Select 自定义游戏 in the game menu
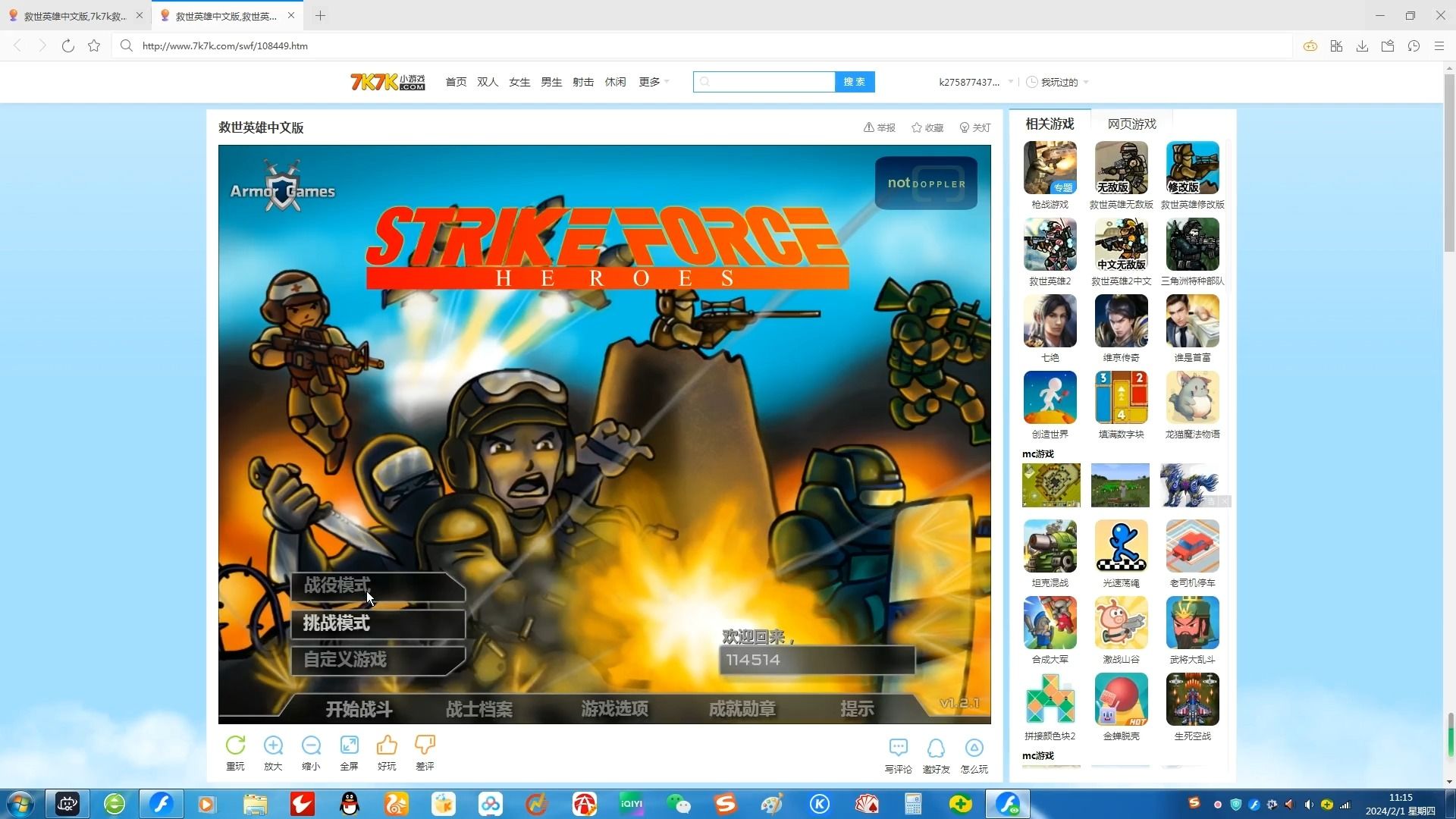Screen dimensions: 1456x819 [378, 660]
